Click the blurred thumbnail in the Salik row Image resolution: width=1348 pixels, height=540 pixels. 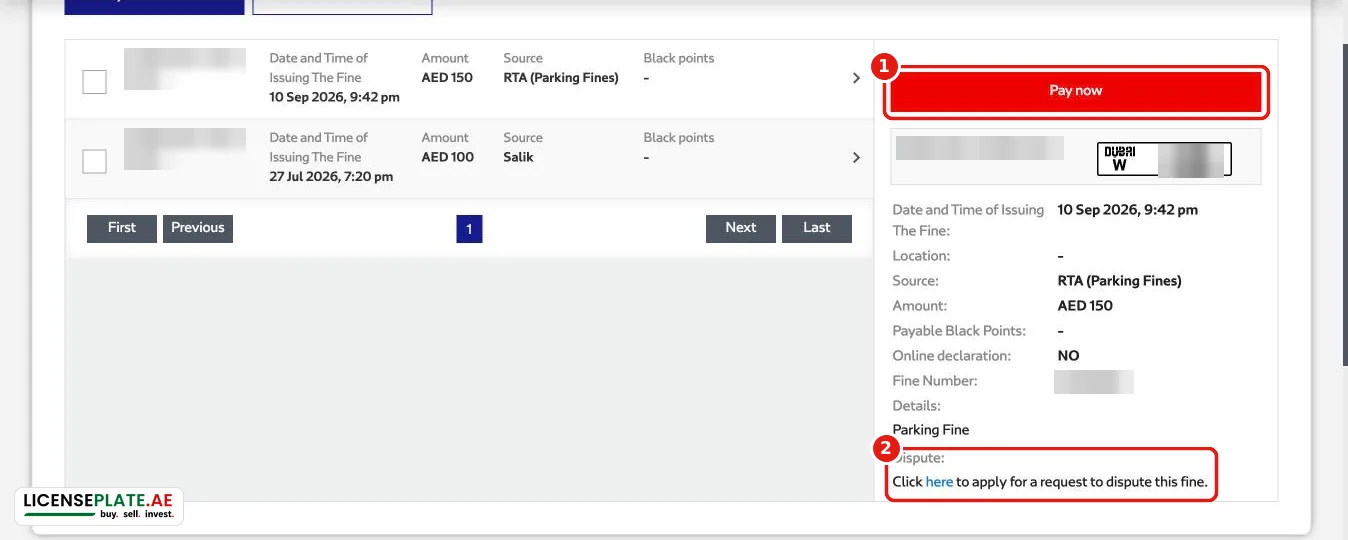coord(185,148)
